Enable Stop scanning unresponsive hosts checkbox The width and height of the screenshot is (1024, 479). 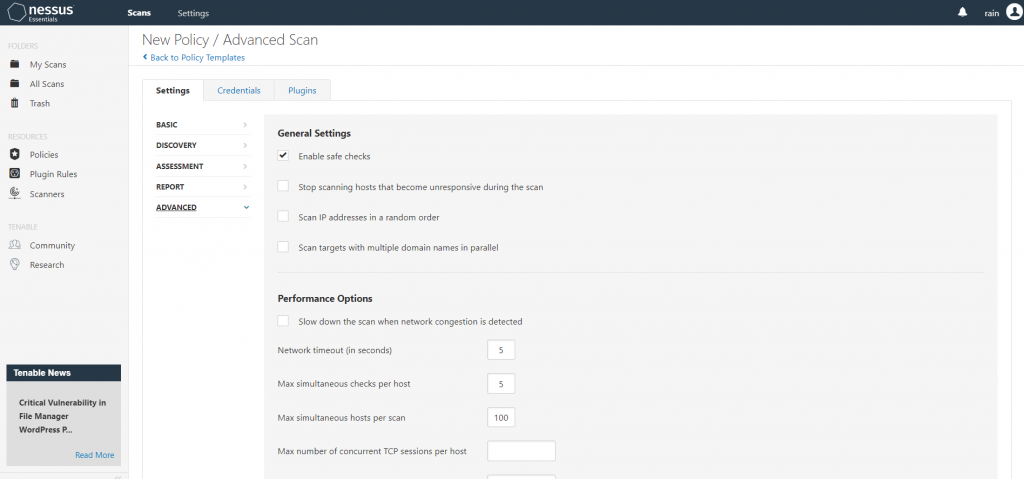click(x=283, y=186)
